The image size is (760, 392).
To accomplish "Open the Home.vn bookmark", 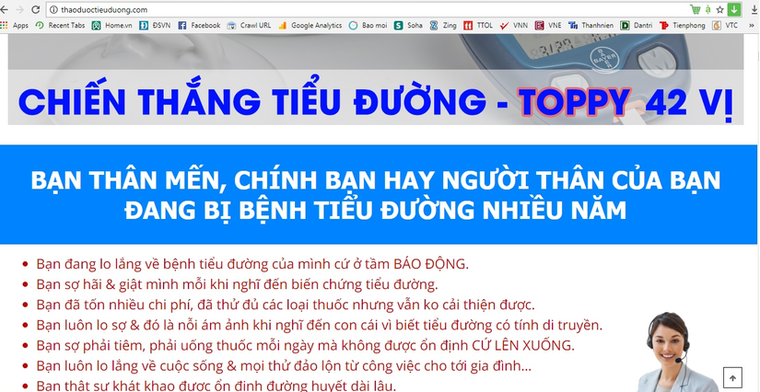I will tap(112, 25).
